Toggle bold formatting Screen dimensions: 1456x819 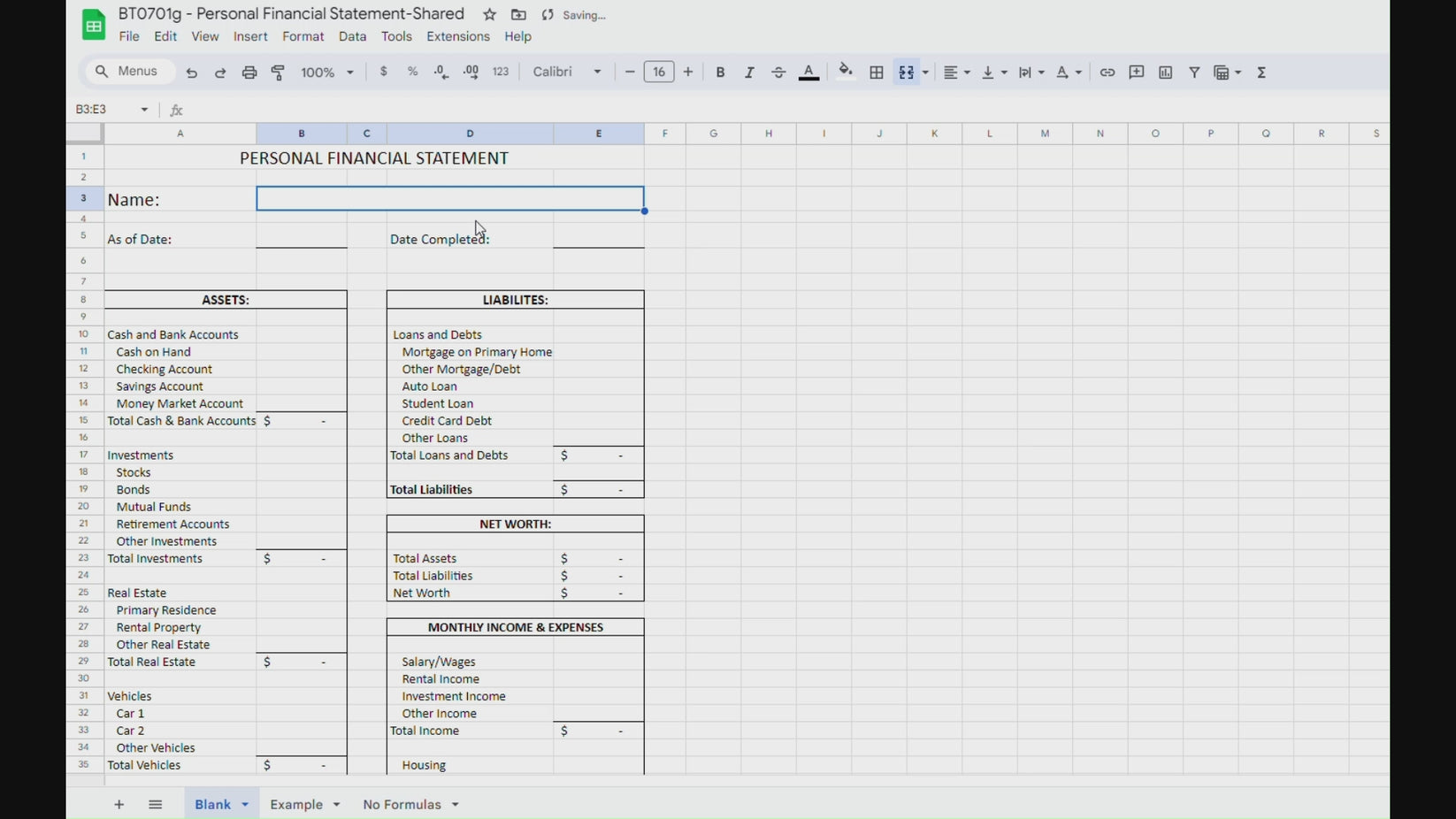pyautogui.click(x=720, y=73)
